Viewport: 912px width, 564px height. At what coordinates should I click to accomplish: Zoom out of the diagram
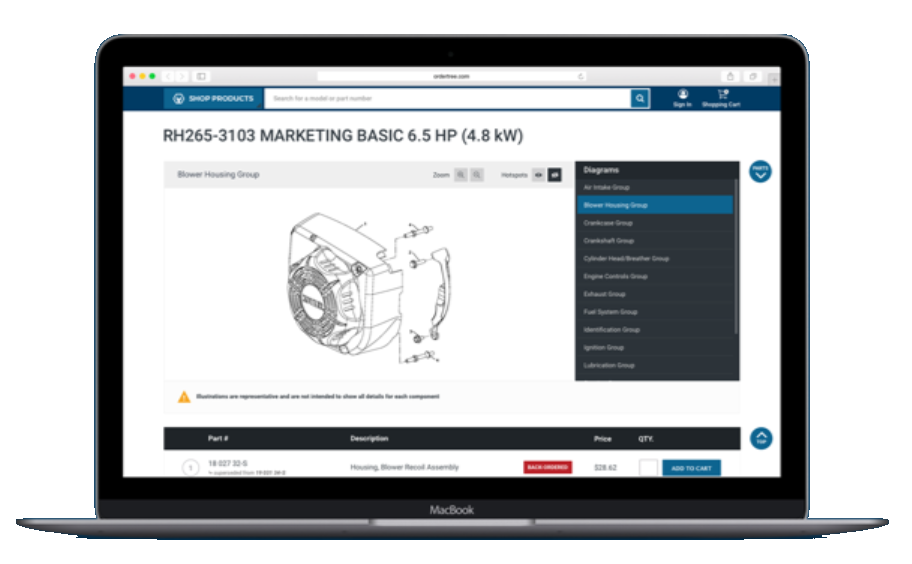tap(477, 174)
